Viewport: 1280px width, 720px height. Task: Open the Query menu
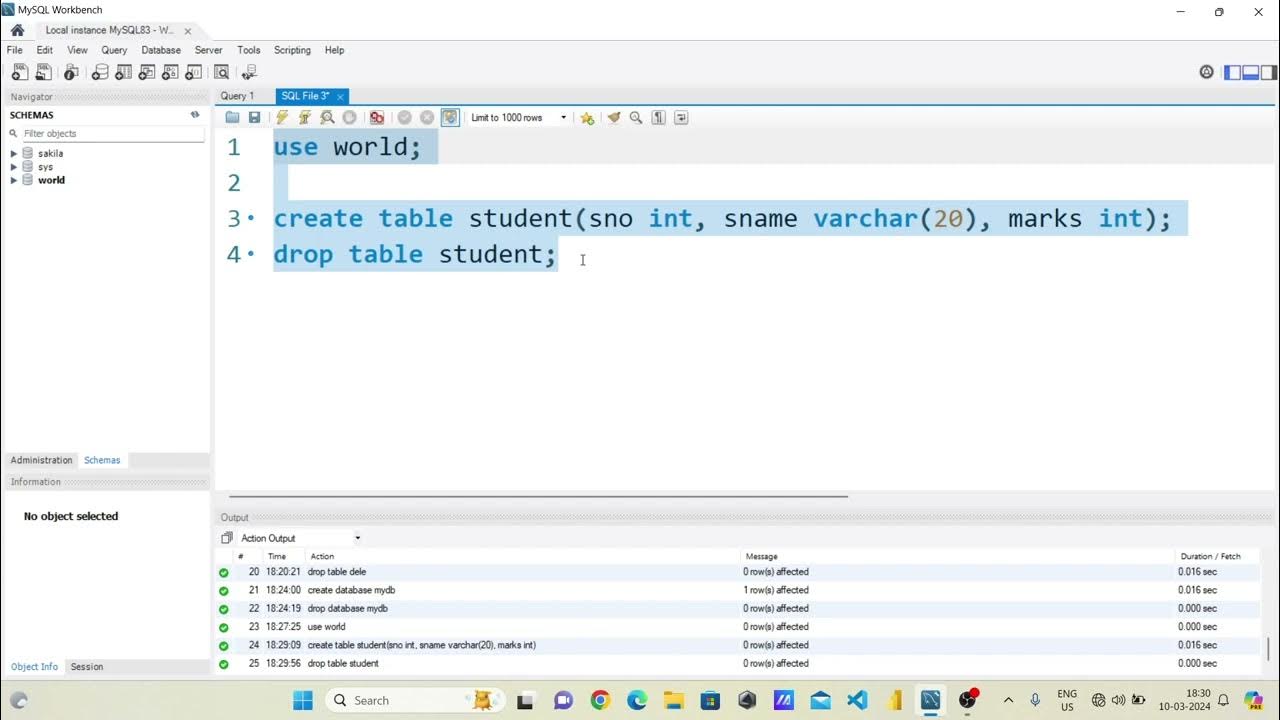114,50
